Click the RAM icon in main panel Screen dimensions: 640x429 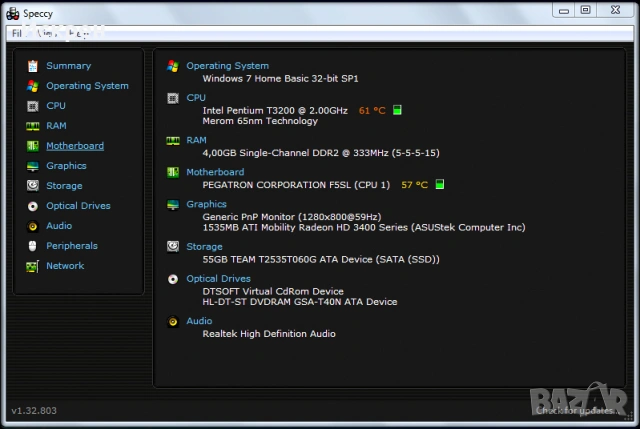click(173, 141)
